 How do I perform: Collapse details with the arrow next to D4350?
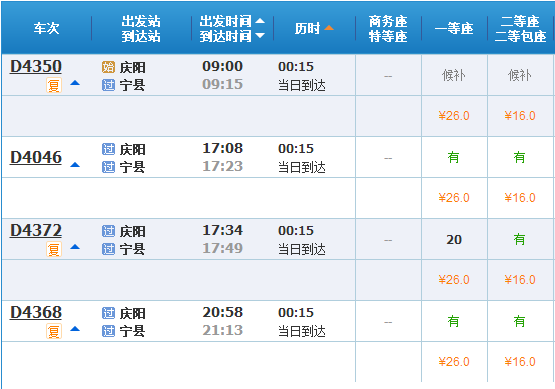coord(75,83)
